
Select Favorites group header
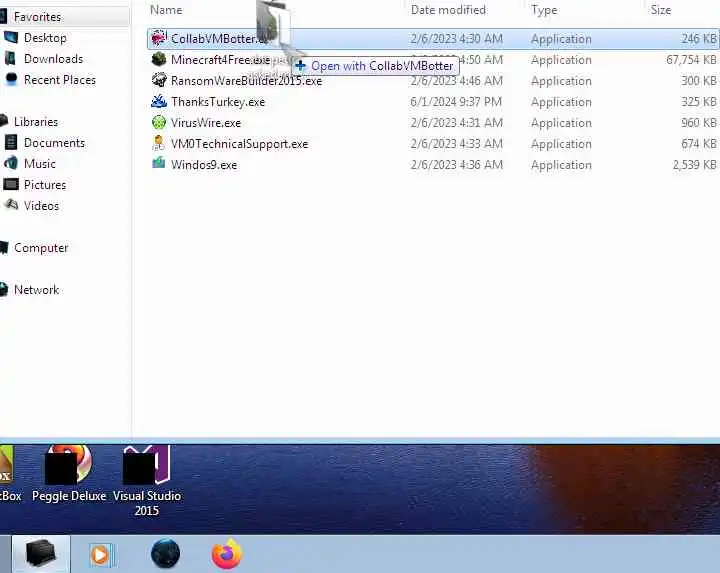pos(37,17)
